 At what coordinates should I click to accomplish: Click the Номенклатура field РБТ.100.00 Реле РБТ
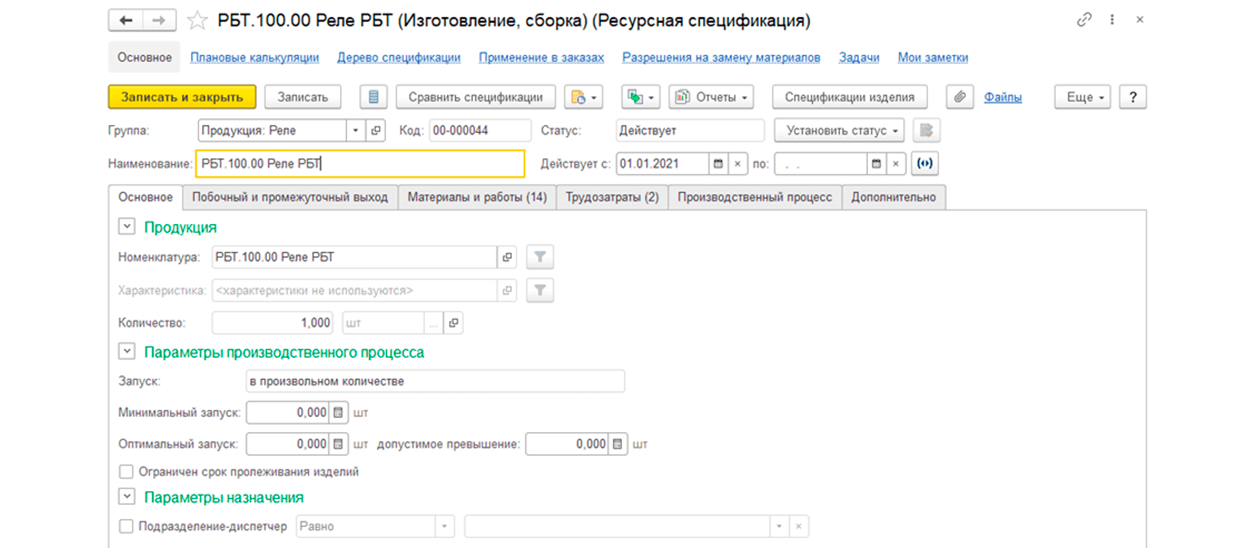(355, 258)
